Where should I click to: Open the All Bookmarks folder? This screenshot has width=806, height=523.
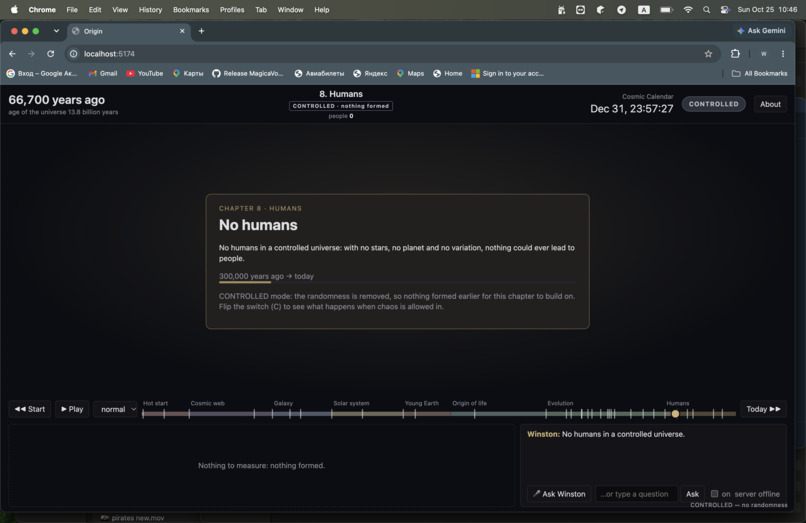click(x=759, y=74)
